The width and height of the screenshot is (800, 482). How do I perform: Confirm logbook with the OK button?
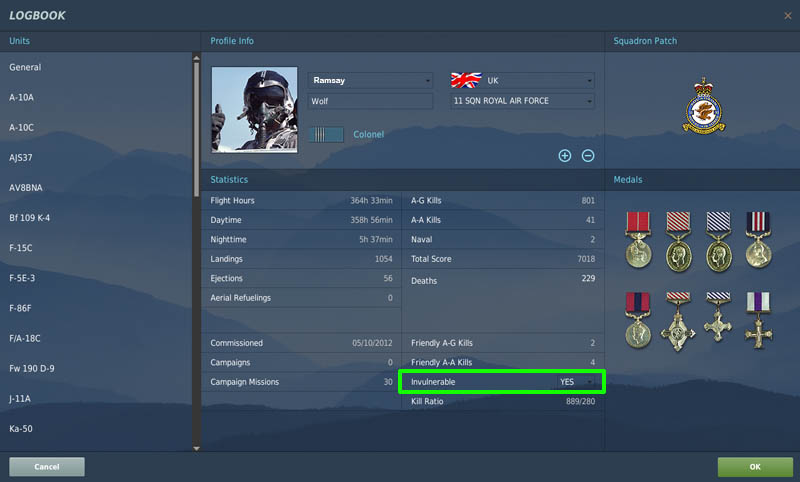[755, 467]
